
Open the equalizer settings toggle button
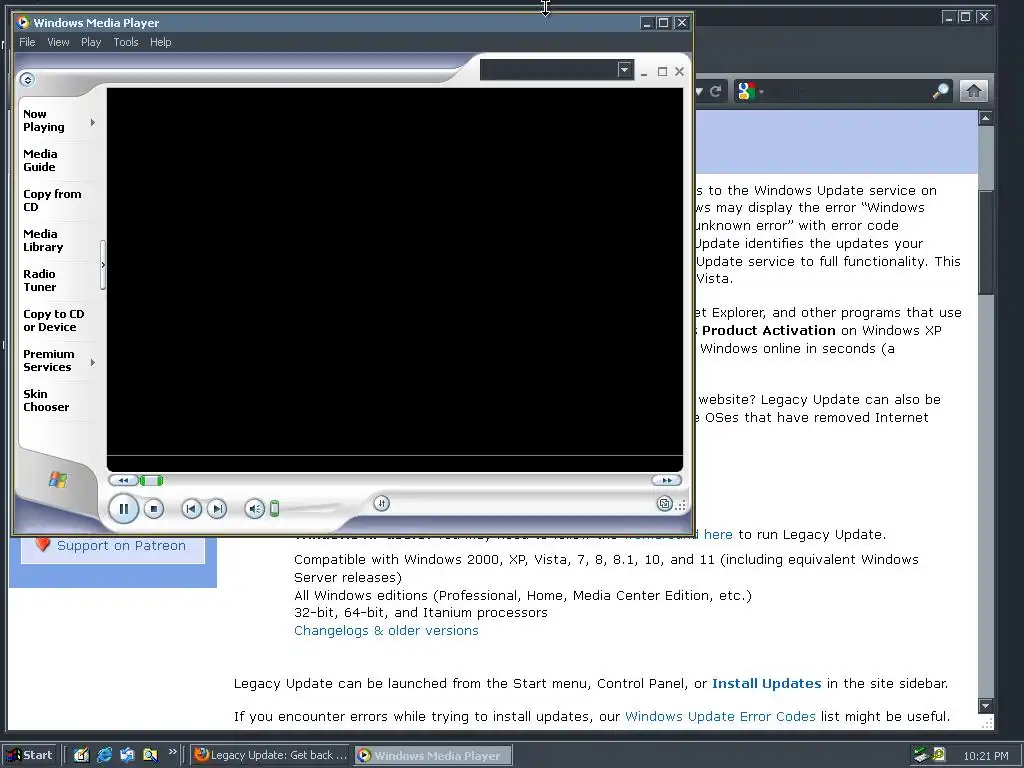[381, 503]
